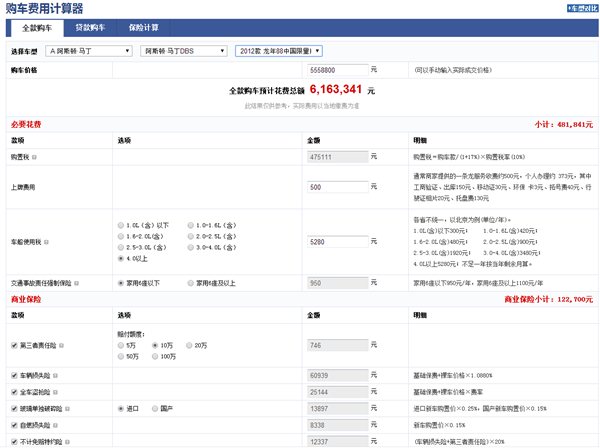Click the 上牌费用 amount field 500
This screenshot has height=448, width=600.
(x=338, y=187)
